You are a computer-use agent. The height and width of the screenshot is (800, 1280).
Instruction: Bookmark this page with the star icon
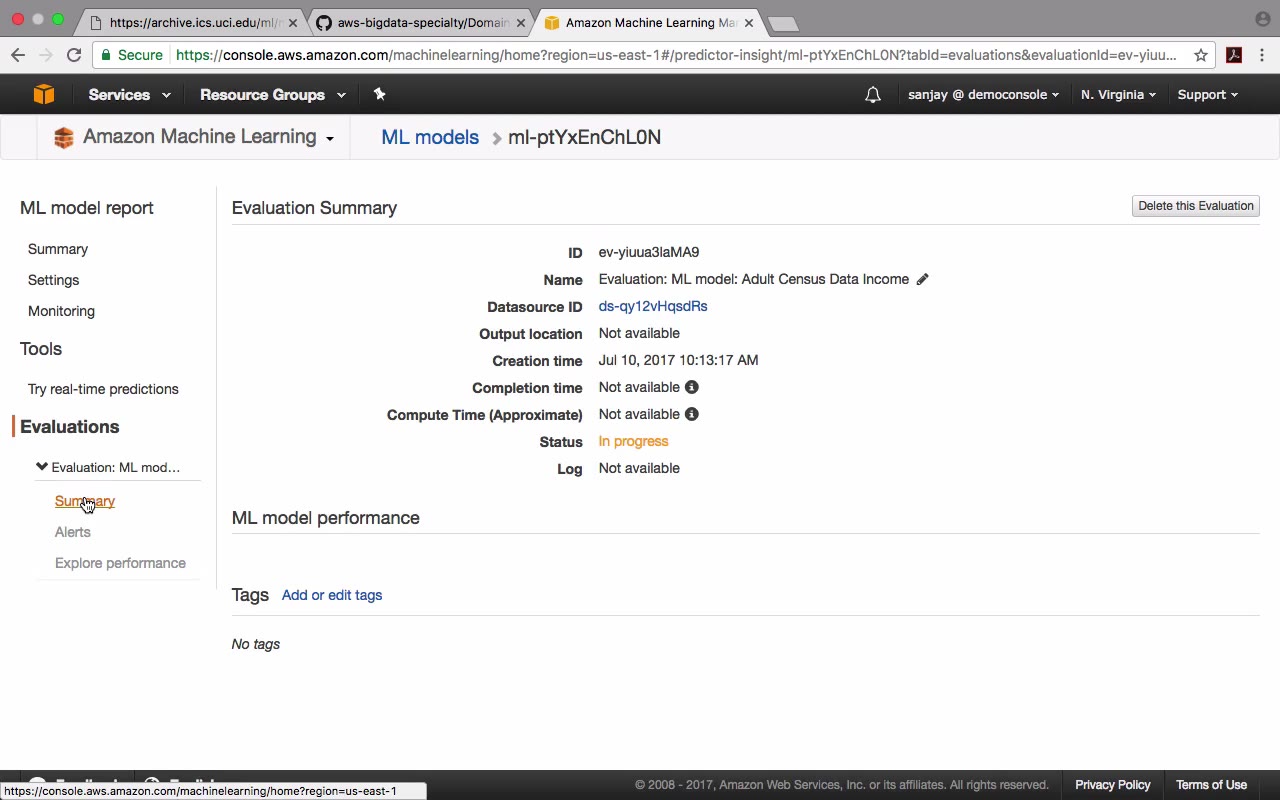coord(1201,55)
